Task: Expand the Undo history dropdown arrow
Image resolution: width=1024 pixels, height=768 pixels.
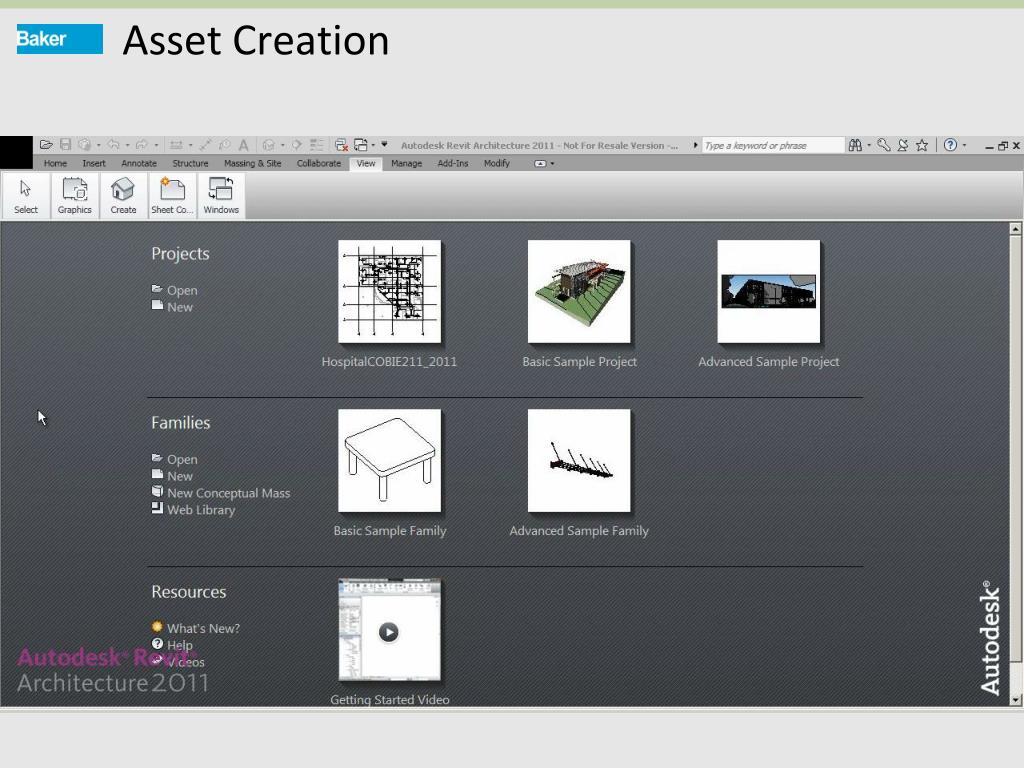Action: (127, 146)
